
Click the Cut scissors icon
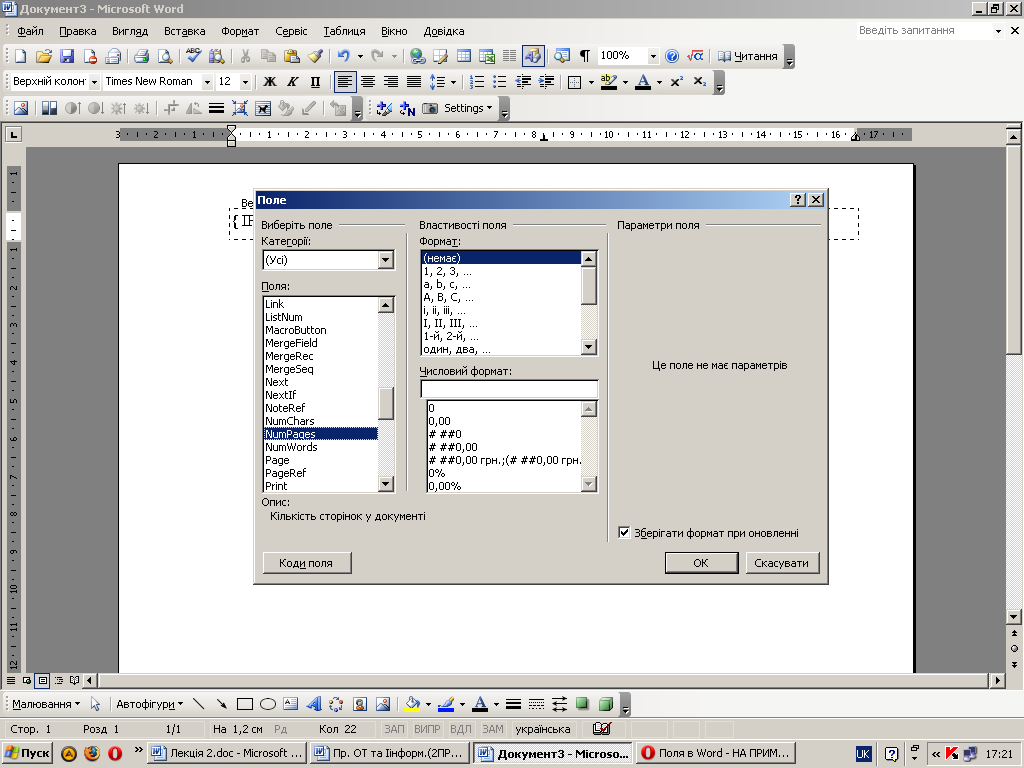click(x=246, y=56)
